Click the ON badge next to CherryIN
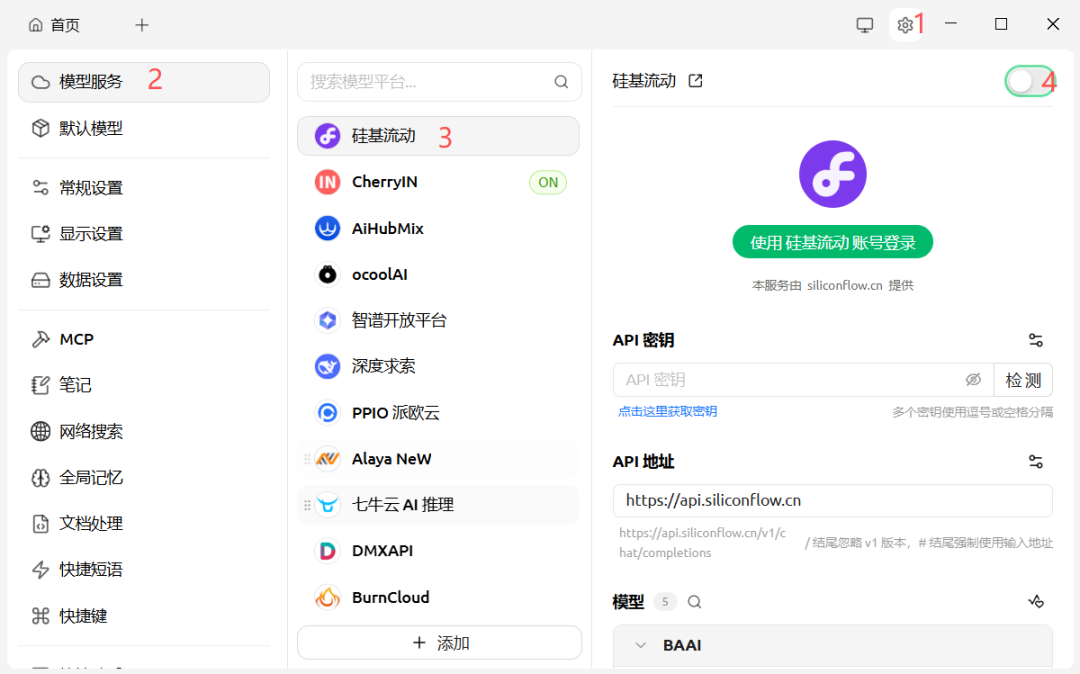The image size is (1080, 674). (548, 182)
